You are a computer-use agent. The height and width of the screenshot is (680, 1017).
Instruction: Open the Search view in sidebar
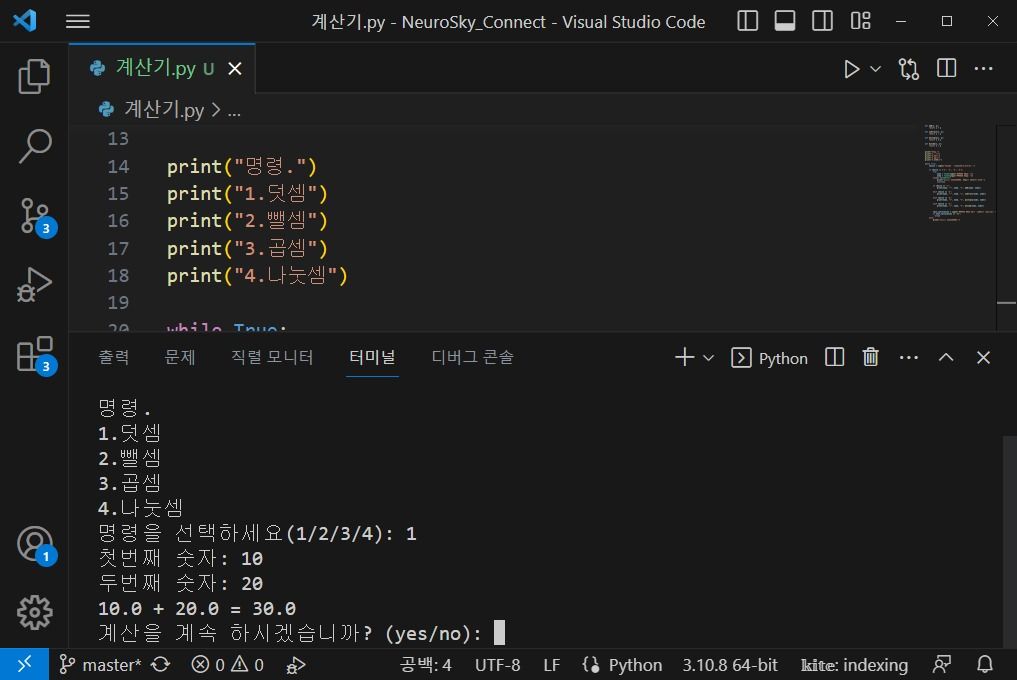[34, 146]
